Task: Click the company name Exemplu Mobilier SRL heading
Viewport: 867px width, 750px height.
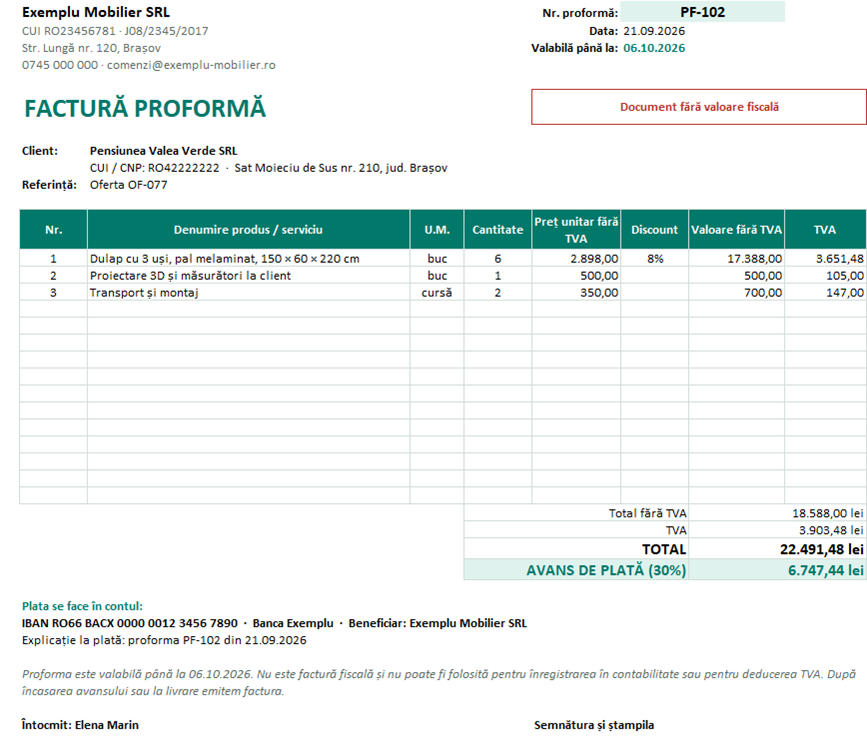Action: [x=96, y=12]
